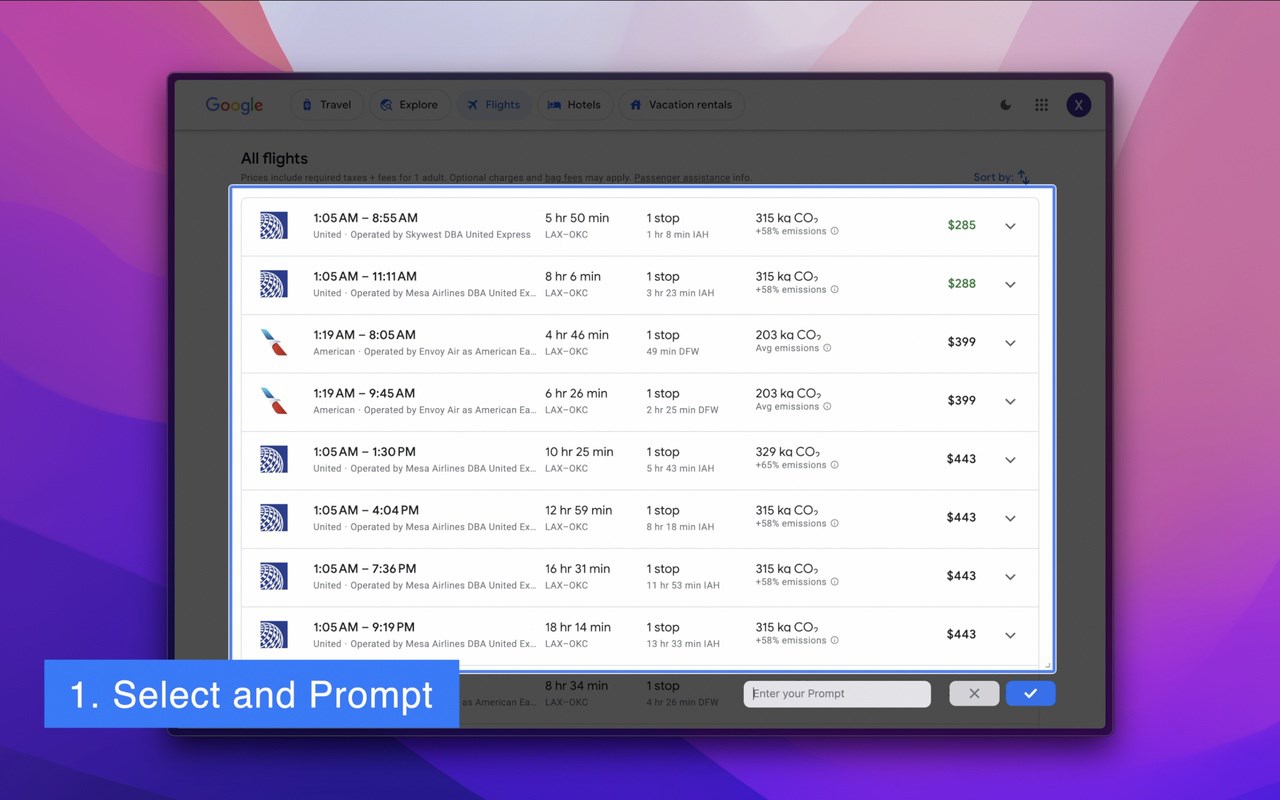
Task: Click the Enter your Prompt field
Action: 837,694
